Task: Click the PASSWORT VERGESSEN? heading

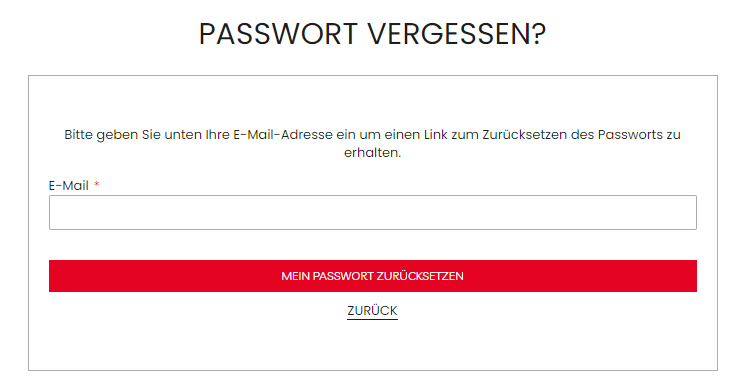Action: tap(372, 34)
